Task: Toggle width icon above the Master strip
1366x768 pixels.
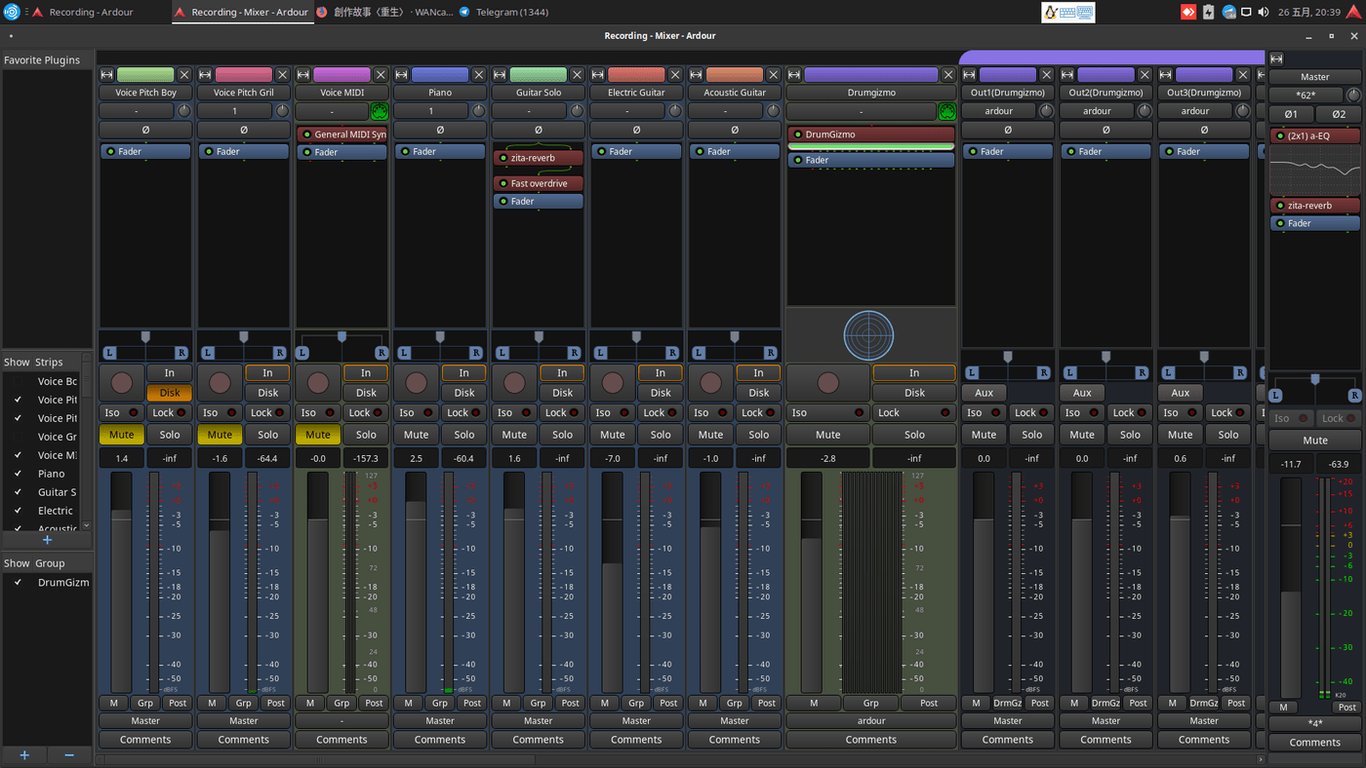Action: tap(1276, 59)
